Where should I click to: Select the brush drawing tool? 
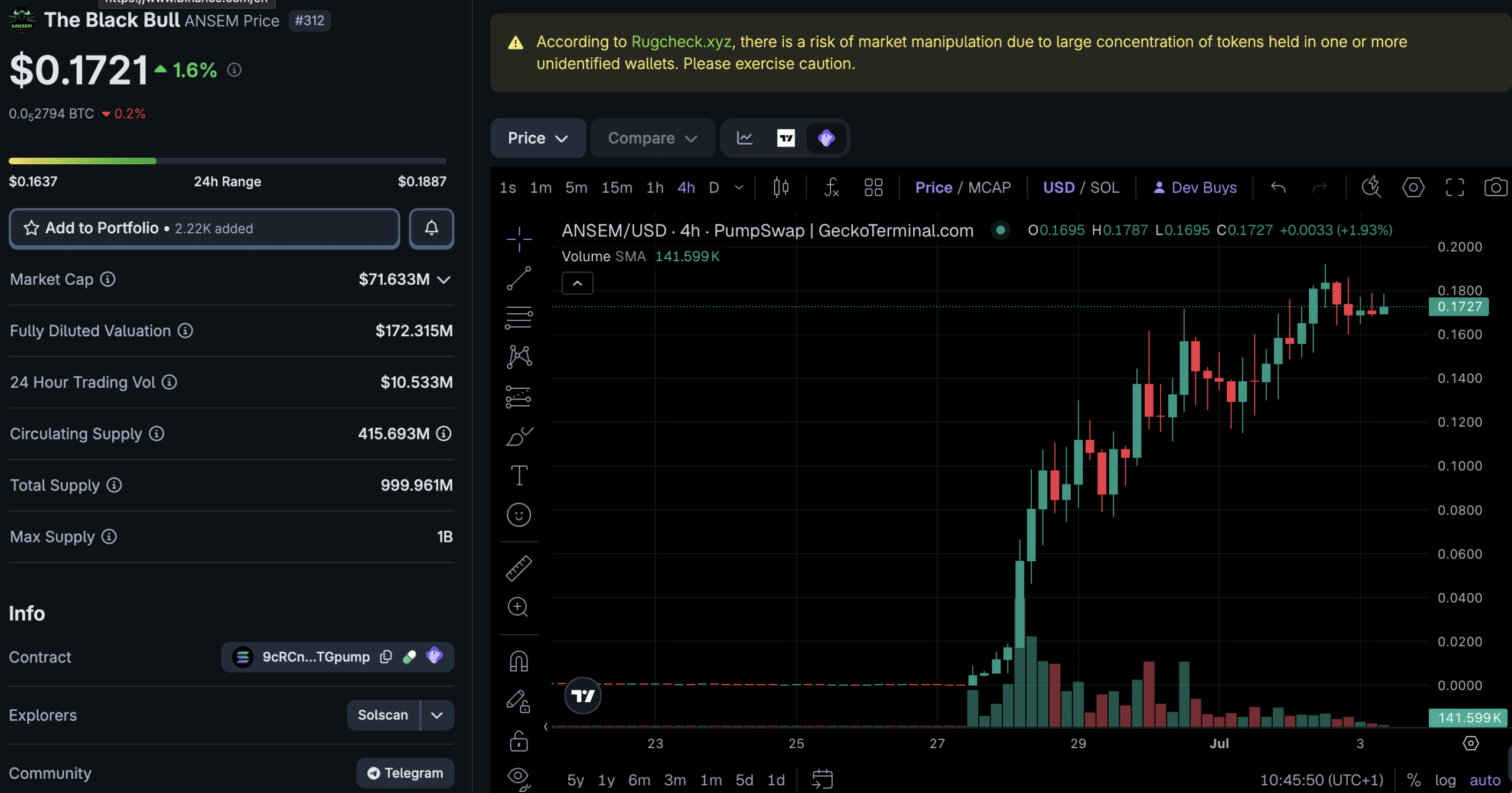click(x=519, y=436)
